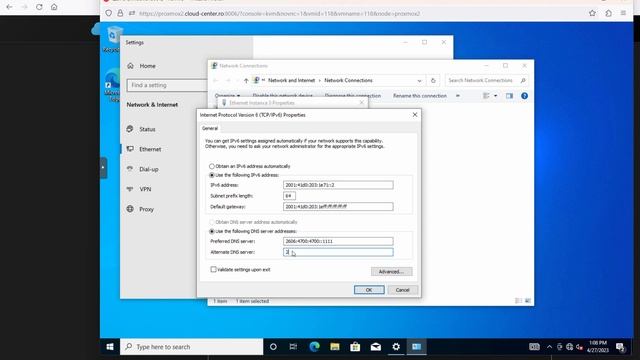Tick Validate settings upon exit checkbox
This screenshot has height=360, width=640.
[x=213, y=269]
